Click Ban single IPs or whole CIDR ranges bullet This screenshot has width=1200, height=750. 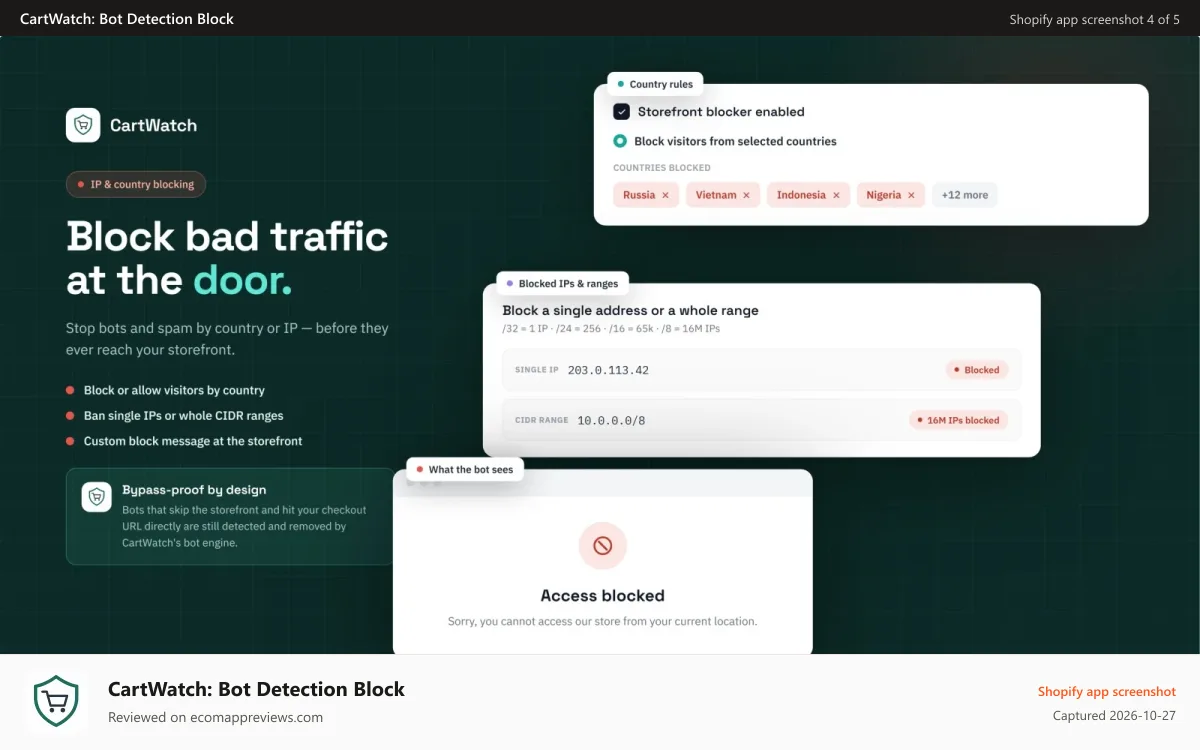coord(183,415)
